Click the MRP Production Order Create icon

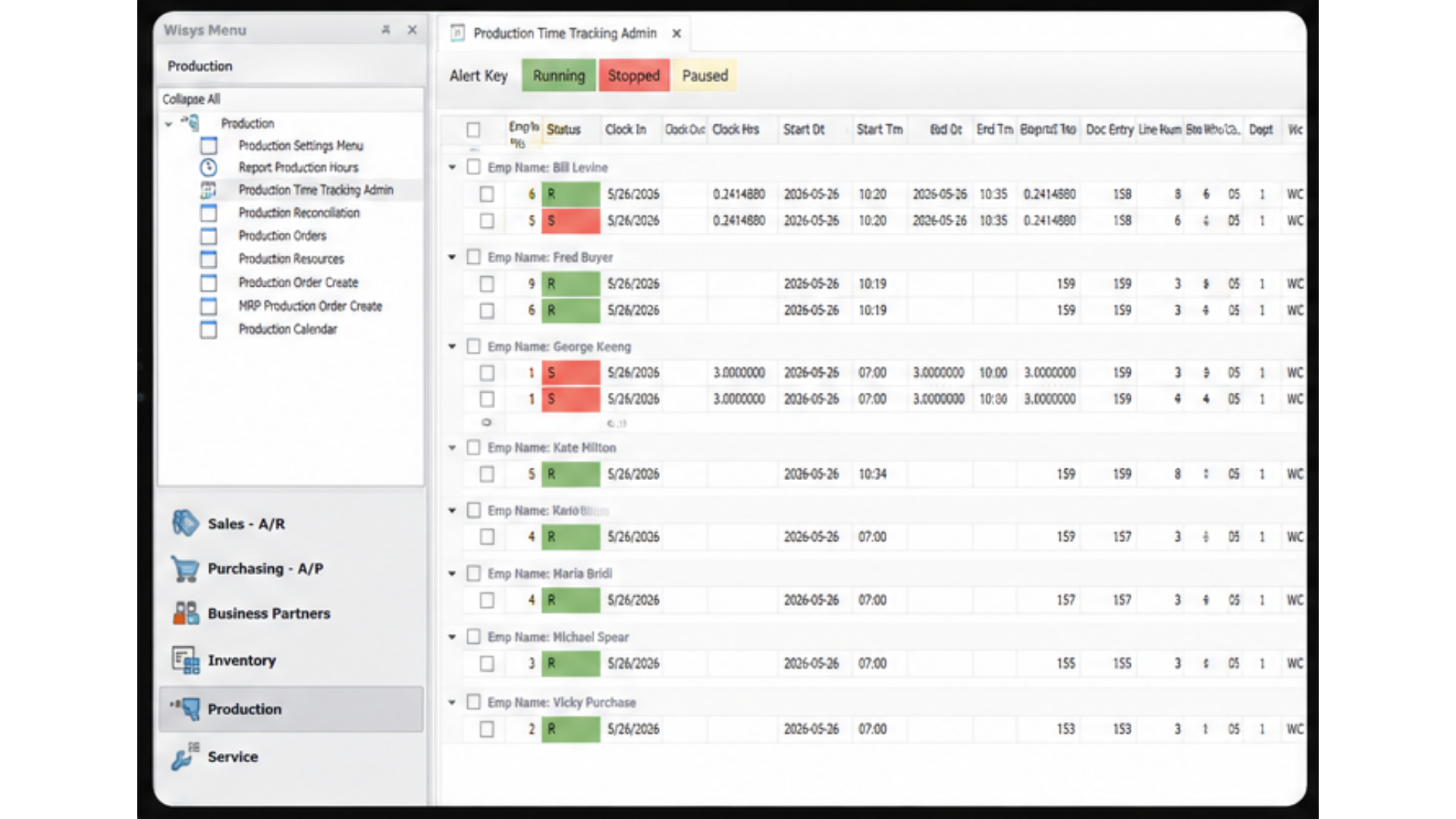[209, 306]
